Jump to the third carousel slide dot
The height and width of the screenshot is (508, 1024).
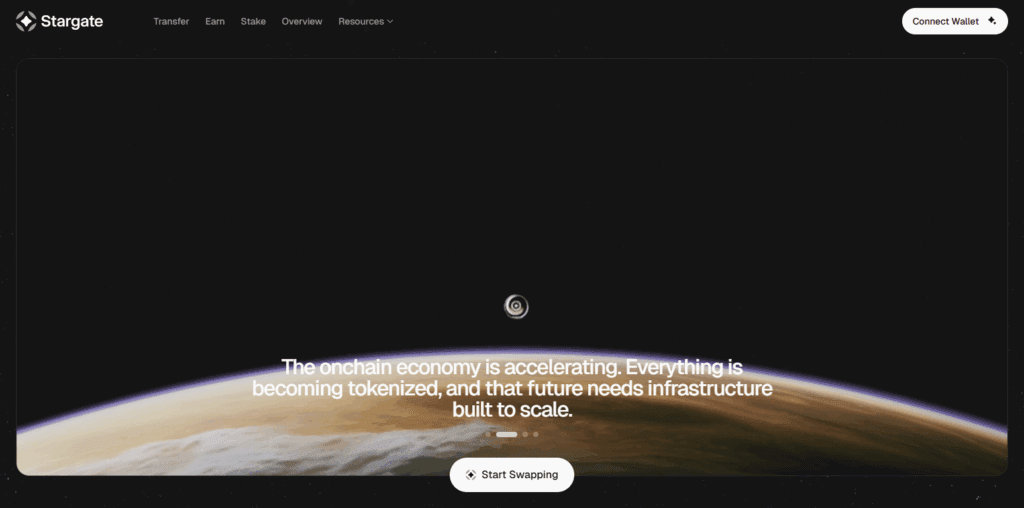(x=525, y=434)
